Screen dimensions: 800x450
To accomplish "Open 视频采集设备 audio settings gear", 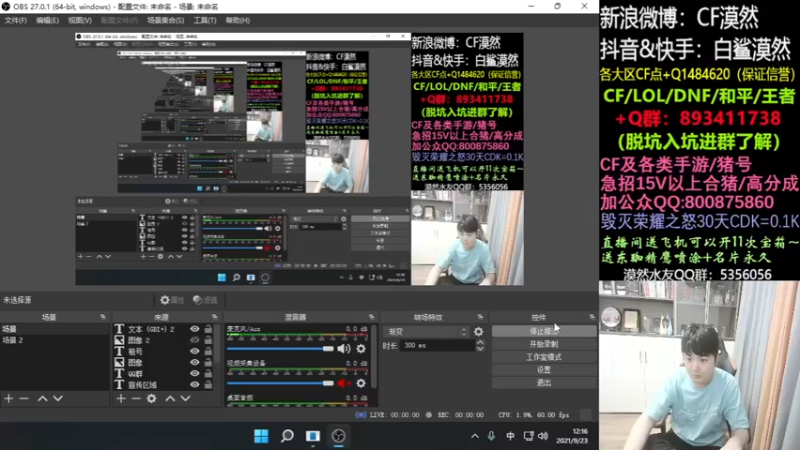I will coord(361,383).
